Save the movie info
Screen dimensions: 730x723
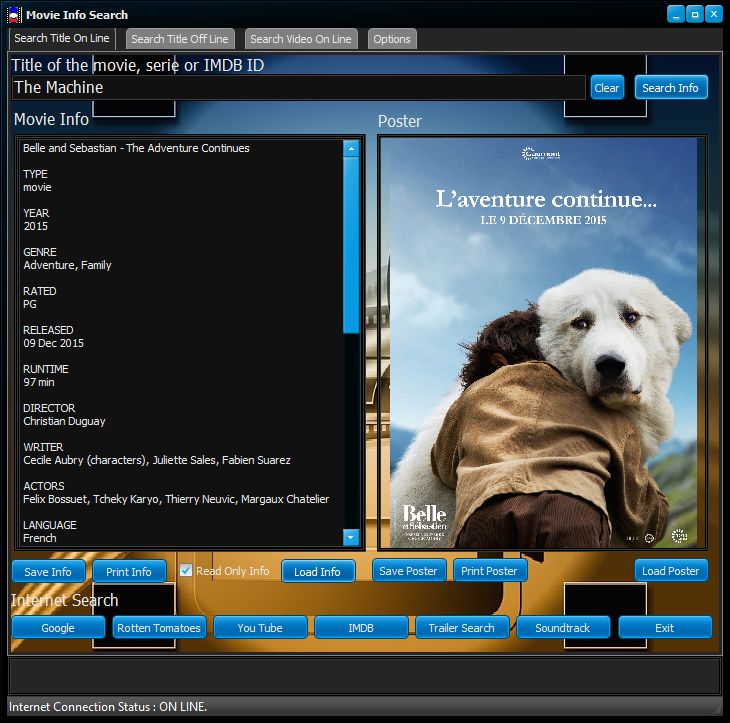(48, 571)
